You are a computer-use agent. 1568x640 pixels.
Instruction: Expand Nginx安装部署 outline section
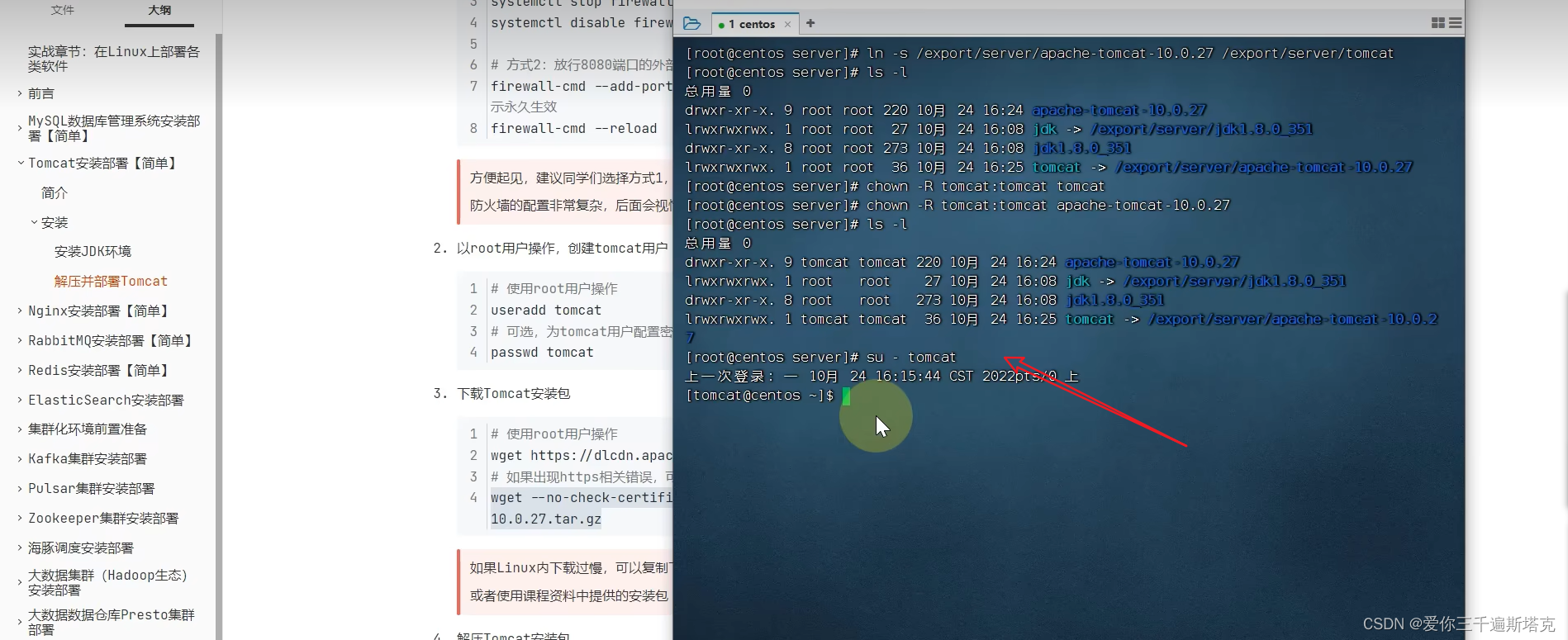pos(20,311)
